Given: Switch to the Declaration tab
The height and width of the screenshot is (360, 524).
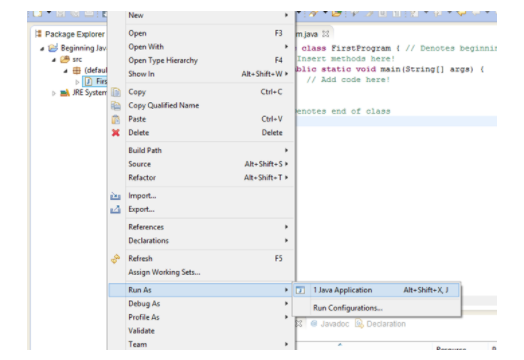Looking at the screenshot, I should click(x=381, y=324).
